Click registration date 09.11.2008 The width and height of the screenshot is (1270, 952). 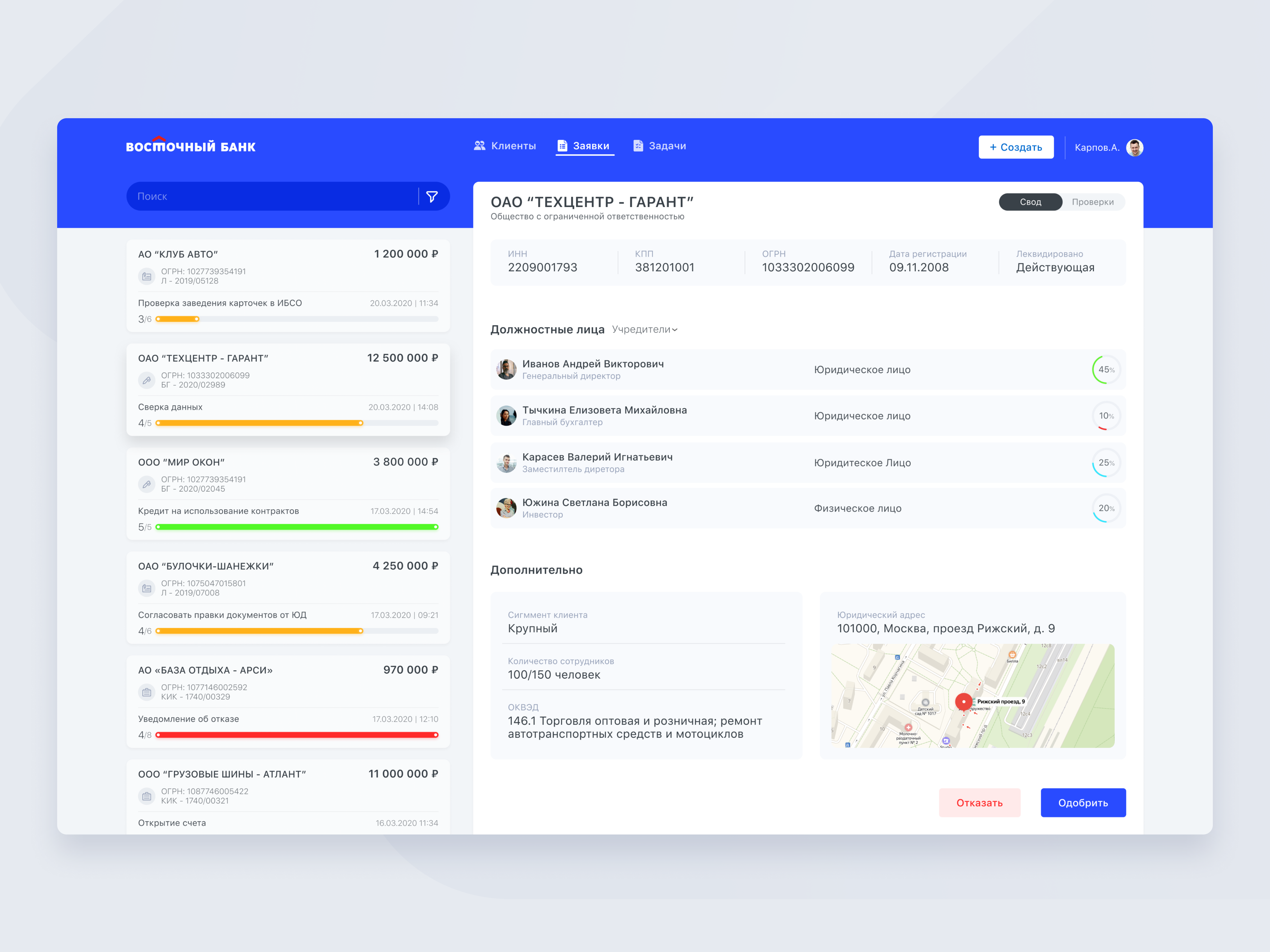tap(919, 267)
